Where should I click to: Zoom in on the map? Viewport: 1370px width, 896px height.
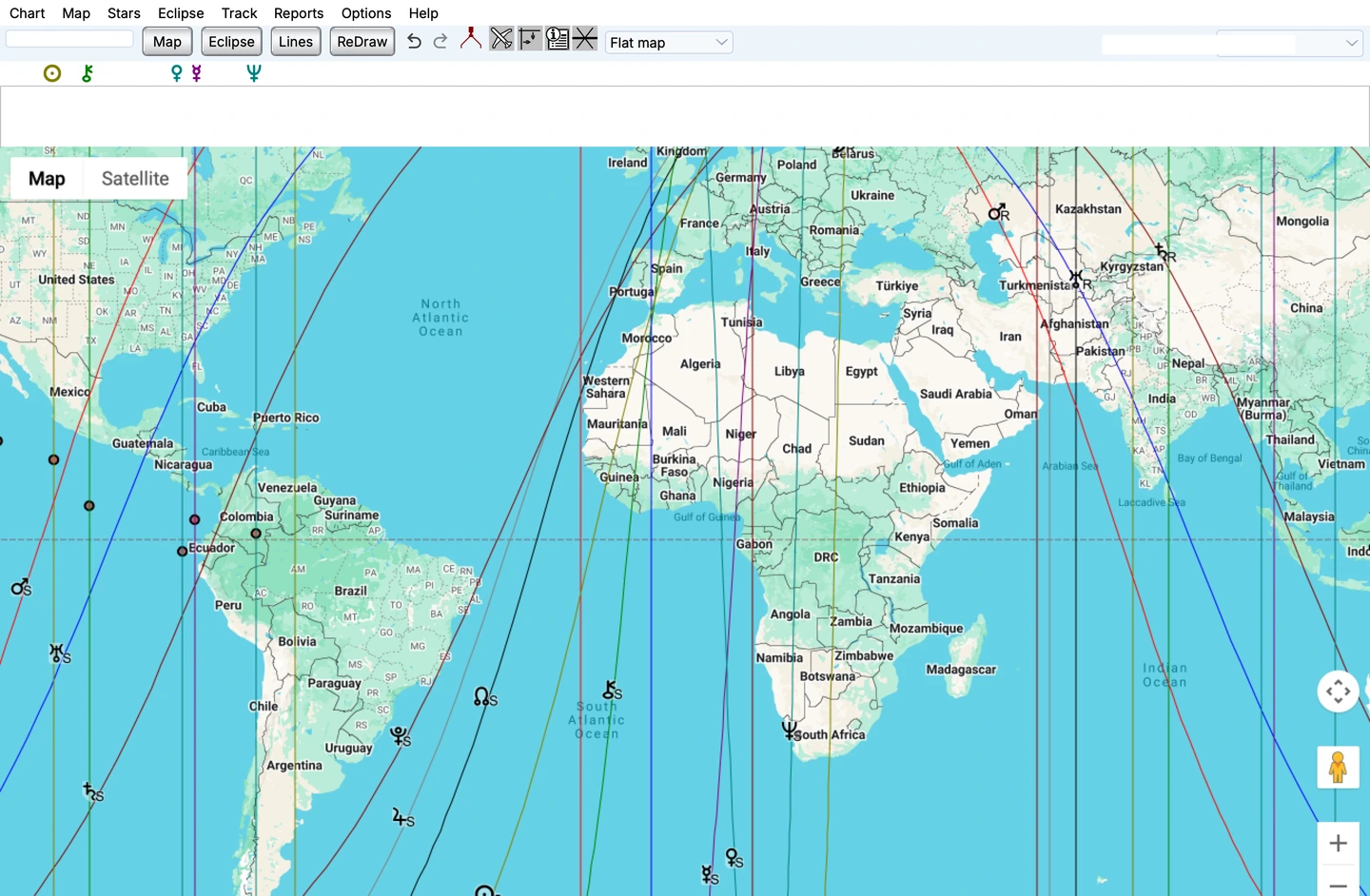(x=1338, y=844)
